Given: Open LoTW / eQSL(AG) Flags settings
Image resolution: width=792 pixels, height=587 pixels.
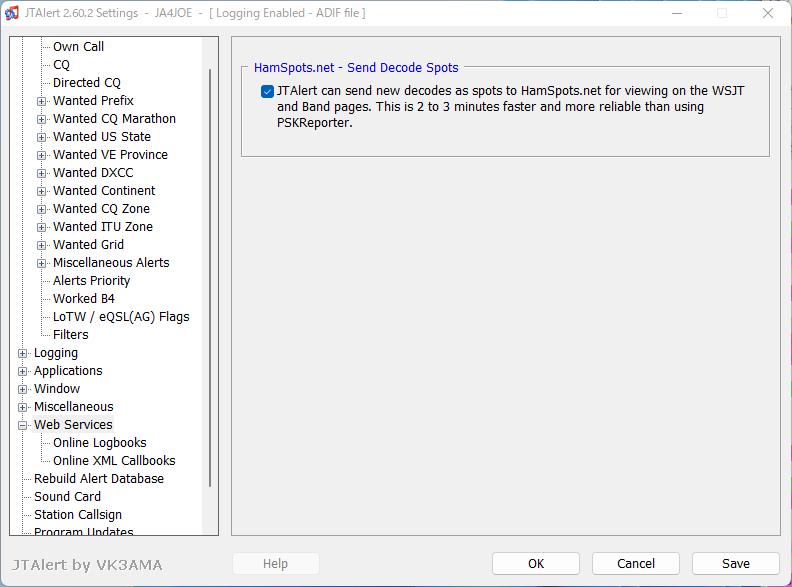Looking at the screenshot, I should coord(121,317).
